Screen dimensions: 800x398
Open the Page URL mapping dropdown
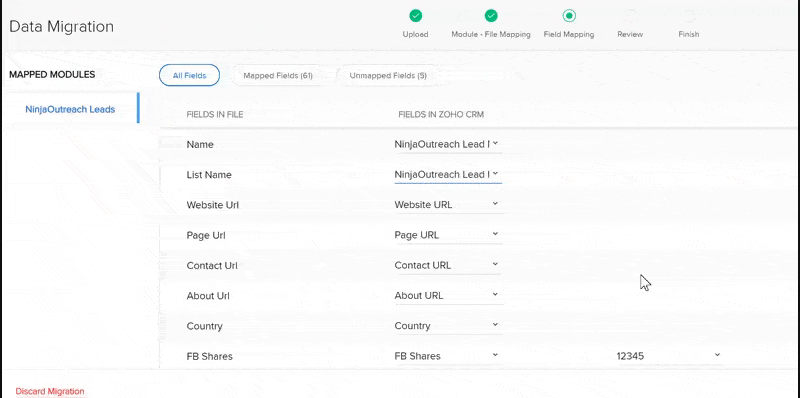[x=447, y=235]
